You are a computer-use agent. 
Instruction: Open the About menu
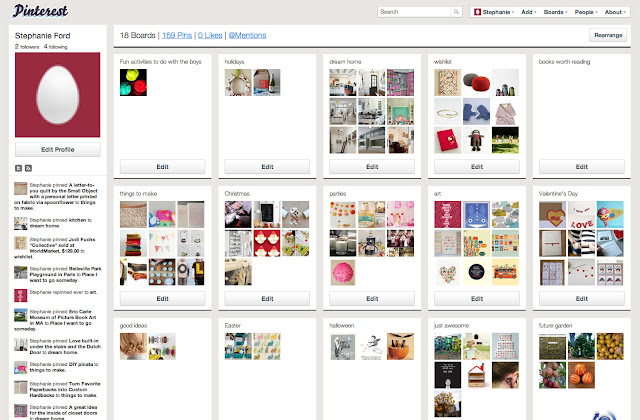pos(615,12)
